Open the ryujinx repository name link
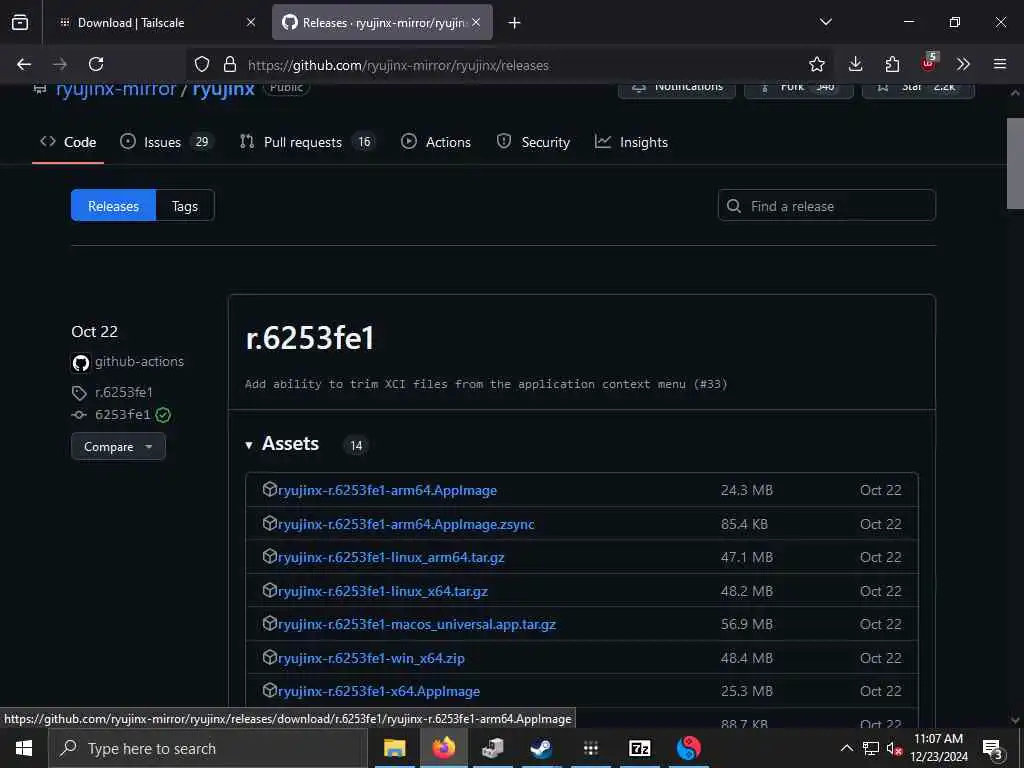 [223, 89]
